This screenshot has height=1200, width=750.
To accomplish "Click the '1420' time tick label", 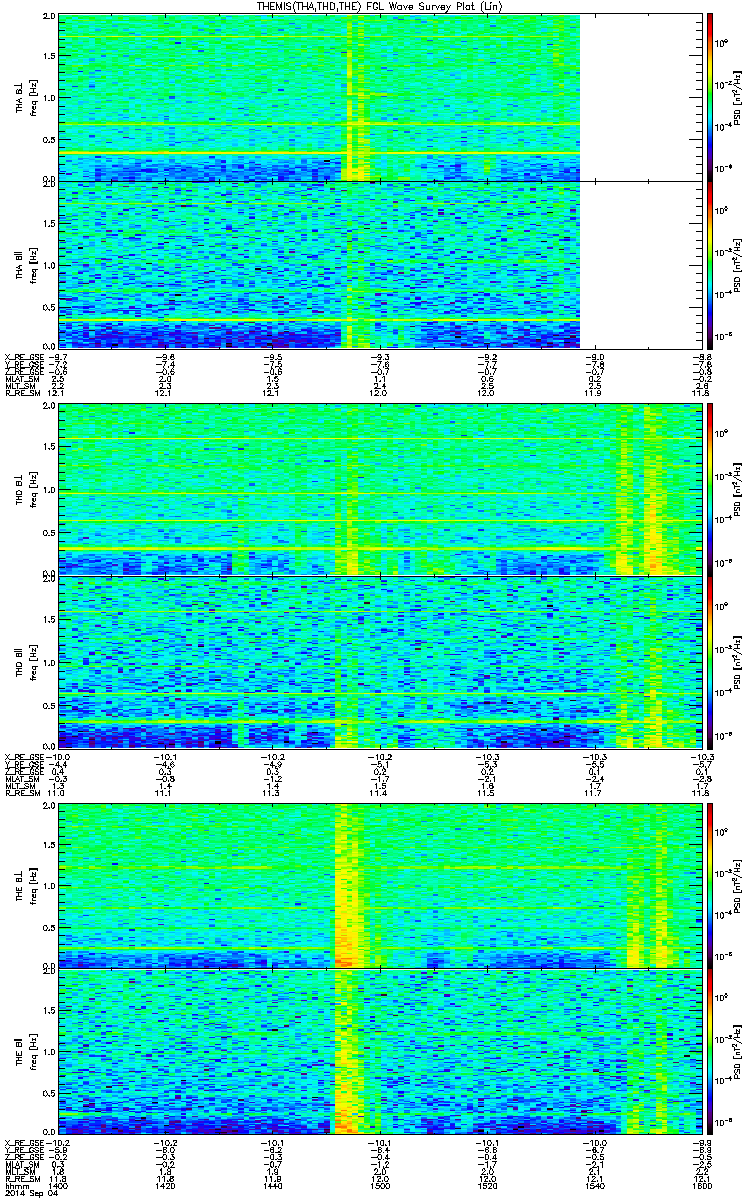I will [164, 1186].
